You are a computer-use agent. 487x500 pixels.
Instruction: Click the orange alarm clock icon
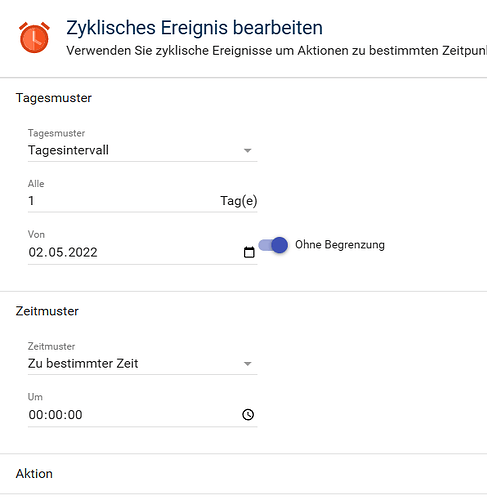(x=34, y=37)
